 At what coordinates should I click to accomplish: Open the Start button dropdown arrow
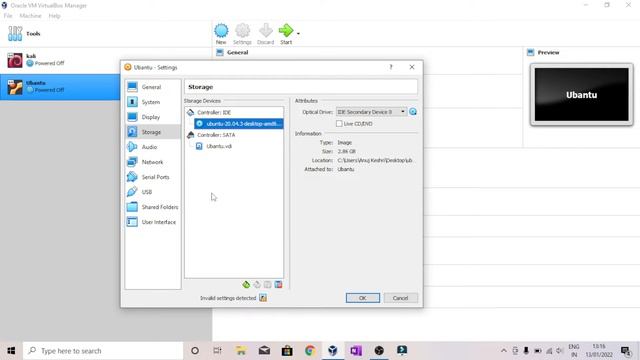[x=298, y=33]
